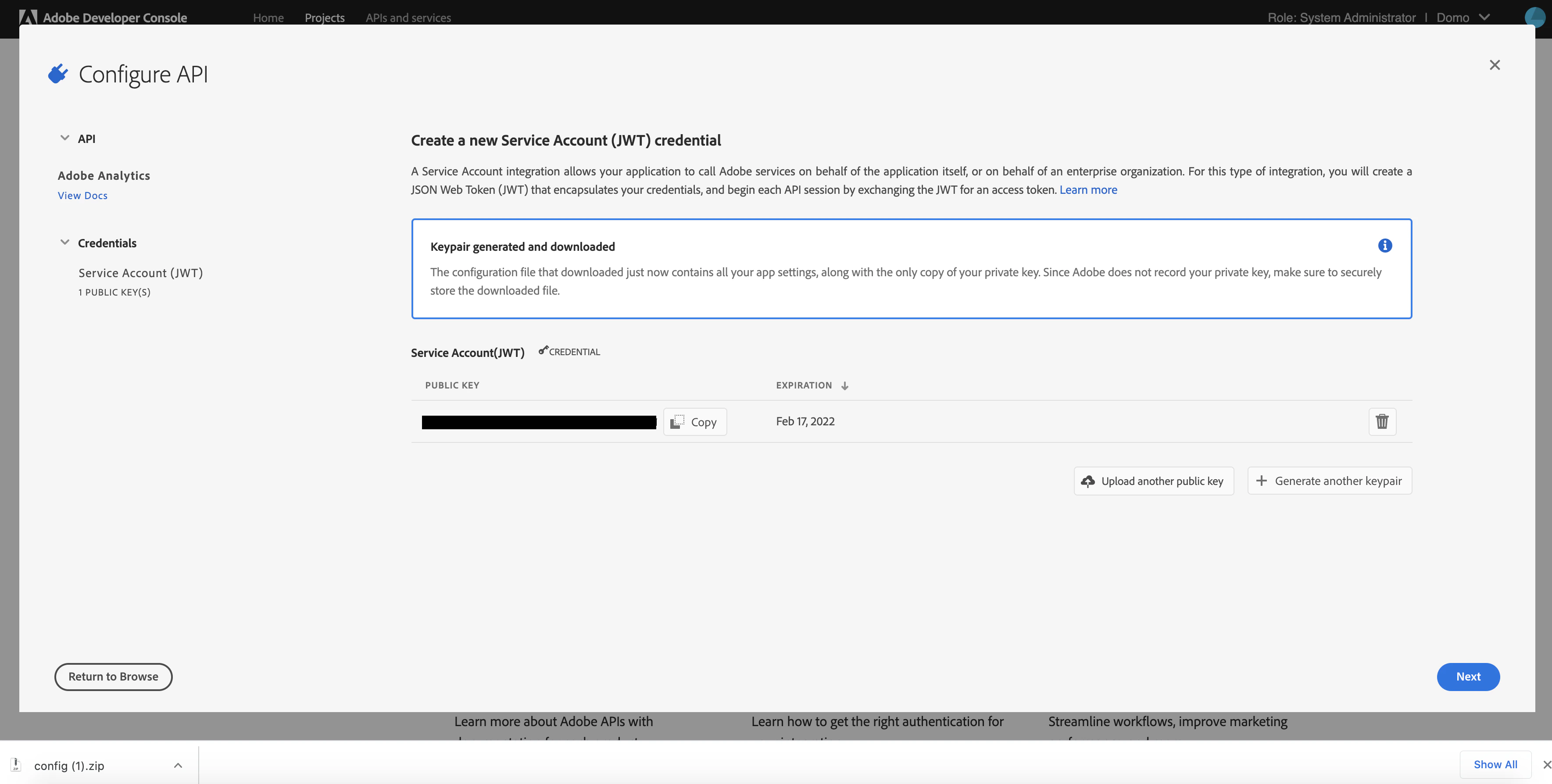Go to the Home tab
This screenshot has height=784, width=1552.
(x=268, y=18)
